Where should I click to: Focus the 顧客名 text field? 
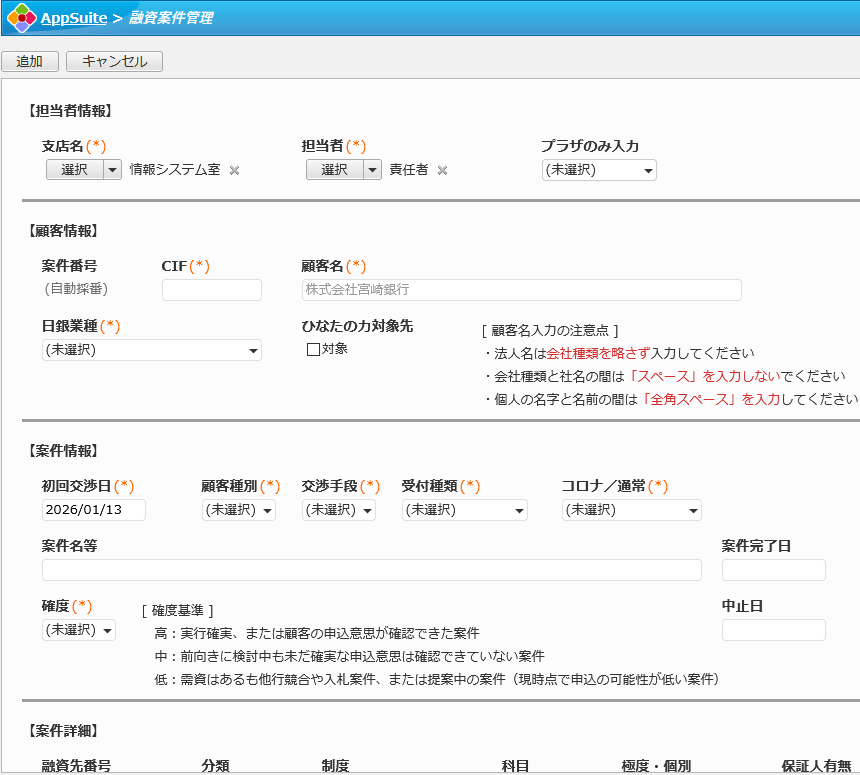tap(521, 290)
